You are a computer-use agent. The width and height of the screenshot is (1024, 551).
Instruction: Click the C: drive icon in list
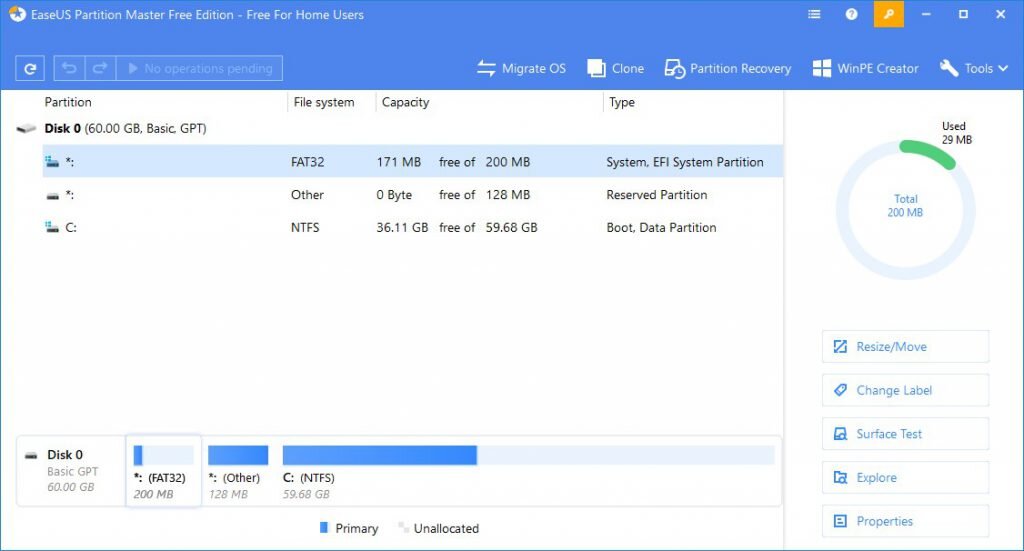click(x=52, y=227)
